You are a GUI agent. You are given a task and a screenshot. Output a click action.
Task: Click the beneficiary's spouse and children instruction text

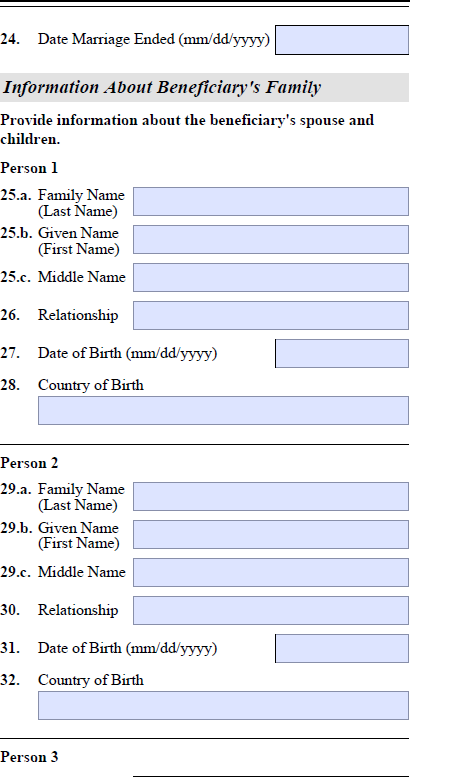187,129
